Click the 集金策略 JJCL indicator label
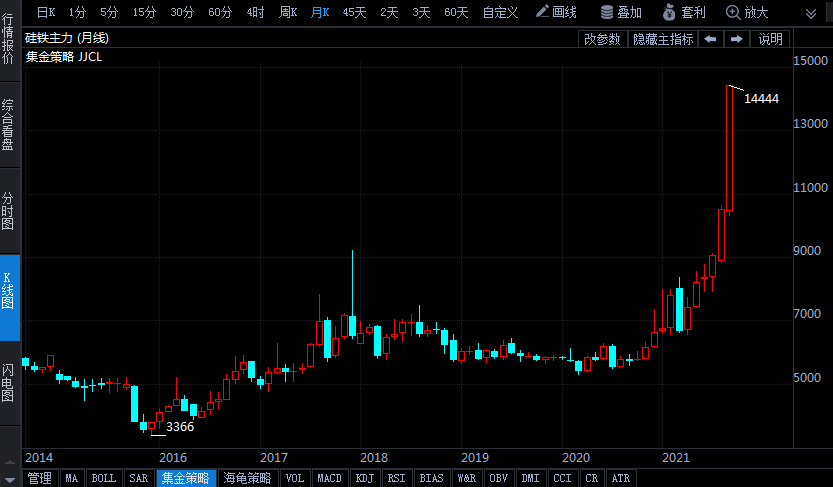The width and height of the screenshot is (833, 487). click(64, 57)
